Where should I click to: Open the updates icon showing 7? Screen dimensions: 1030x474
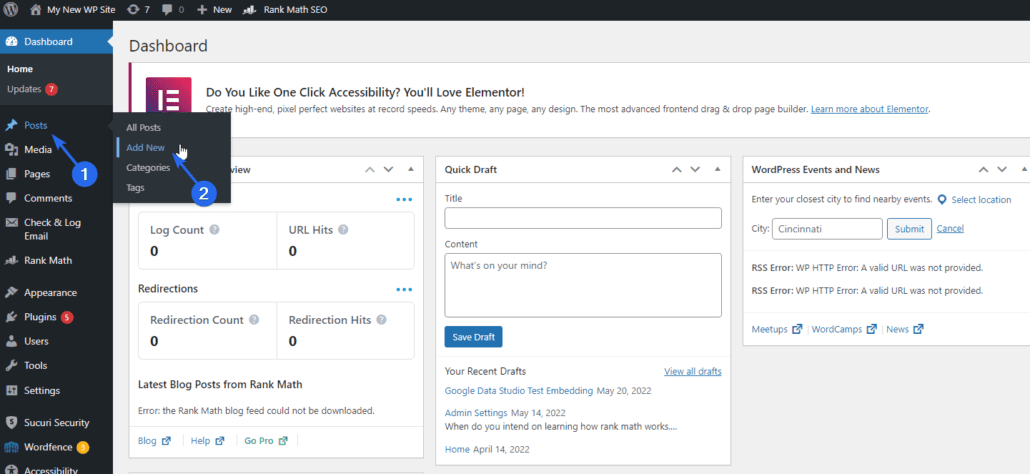point(134,9)
